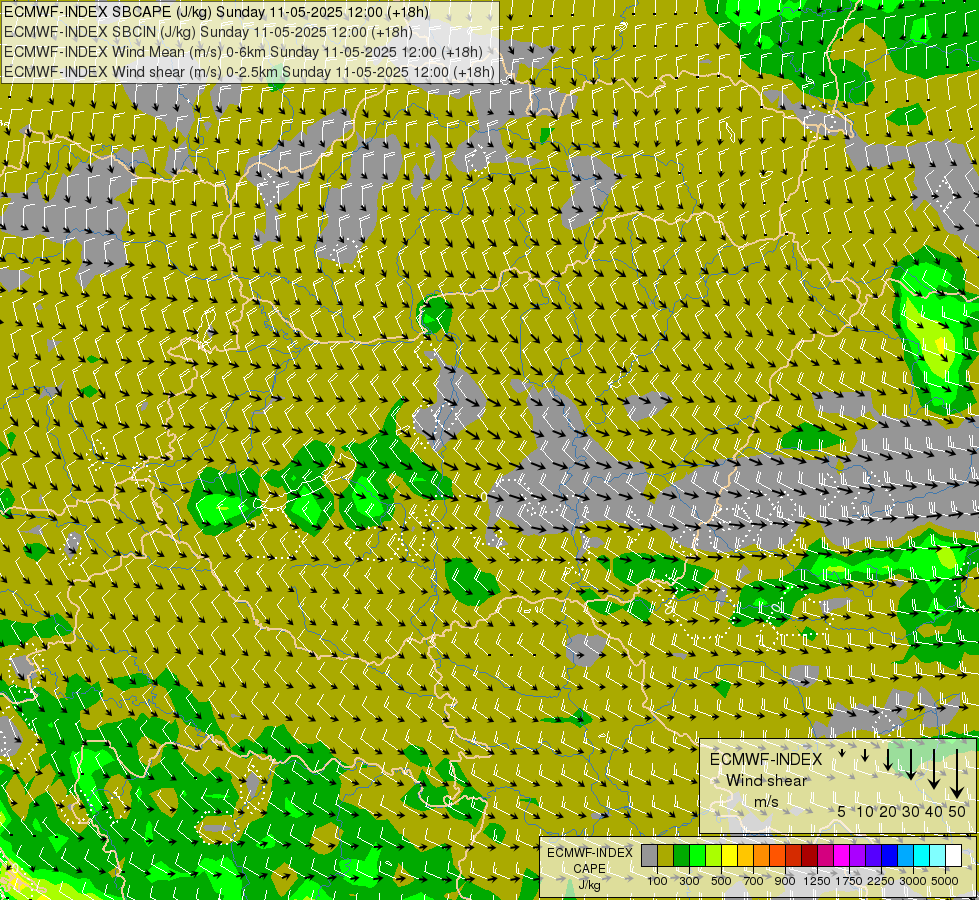Click the 5000 CAPE scale label
Viewport: 979px width, 900px height.
945,881
